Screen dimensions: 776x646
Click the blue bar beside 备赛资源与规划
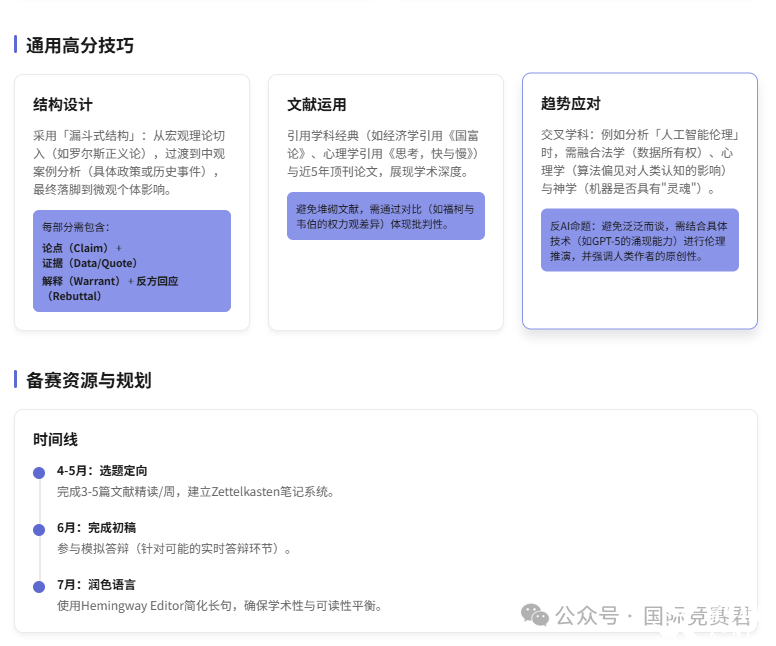click(16, 380)
